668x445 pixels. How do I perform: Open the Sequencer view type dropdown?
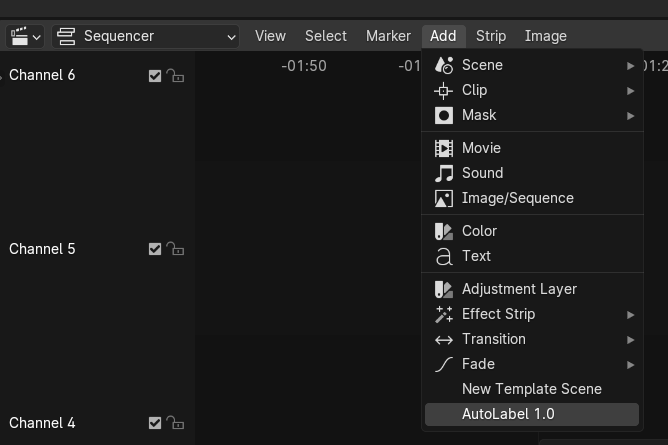coord(146,36)
